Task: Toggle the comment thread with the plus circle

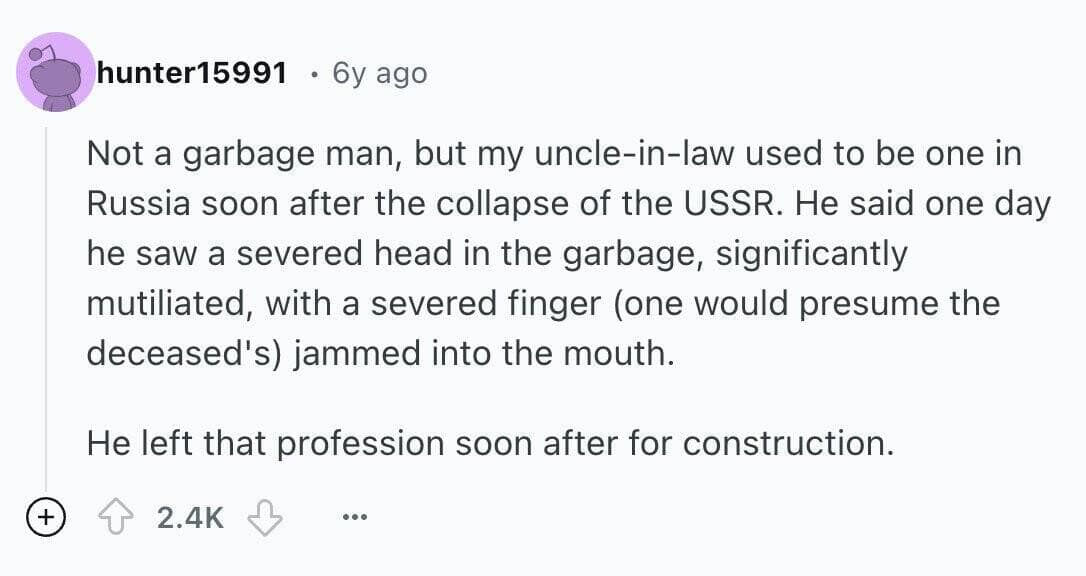Action: click(44, 518)
